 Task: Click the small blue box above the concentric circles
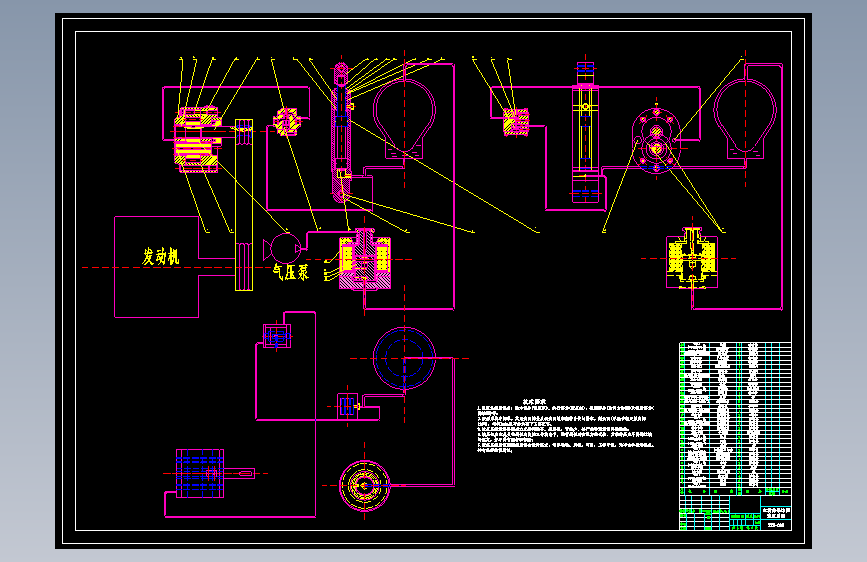click(277, 336)
